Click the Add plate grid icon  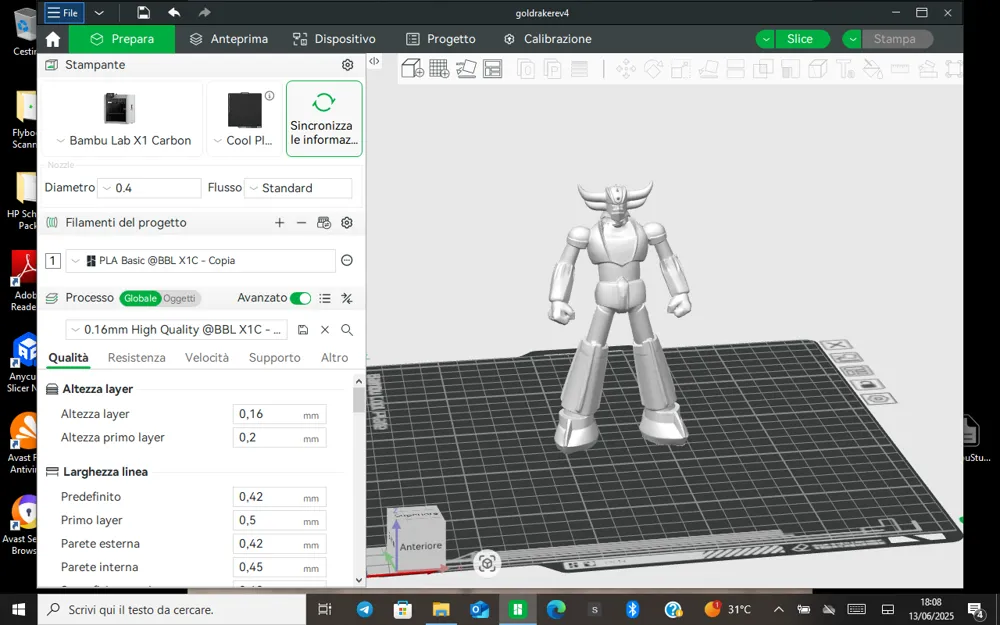(x=439, y=68)
